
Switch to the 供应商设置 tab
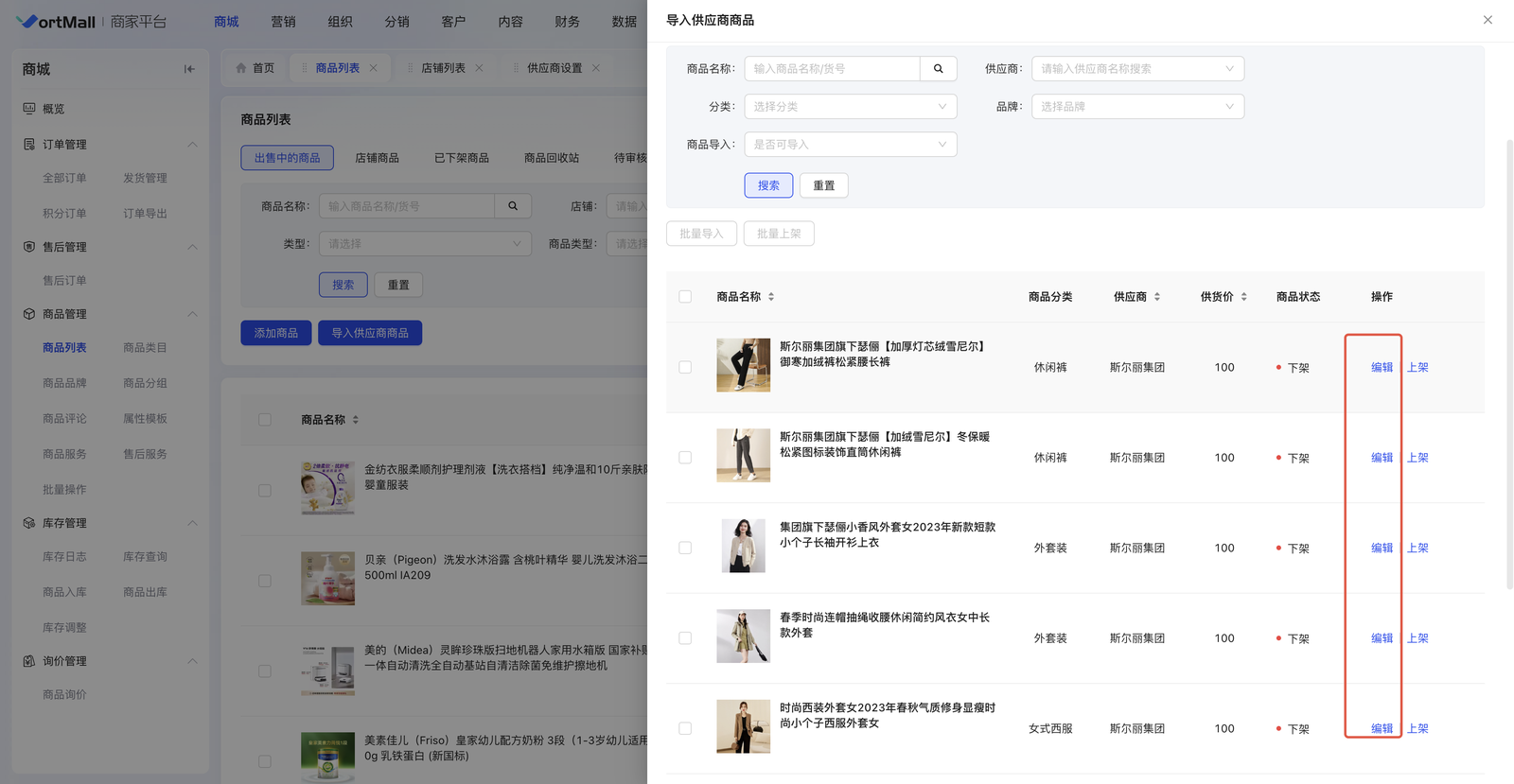click(x=554, y=68)
